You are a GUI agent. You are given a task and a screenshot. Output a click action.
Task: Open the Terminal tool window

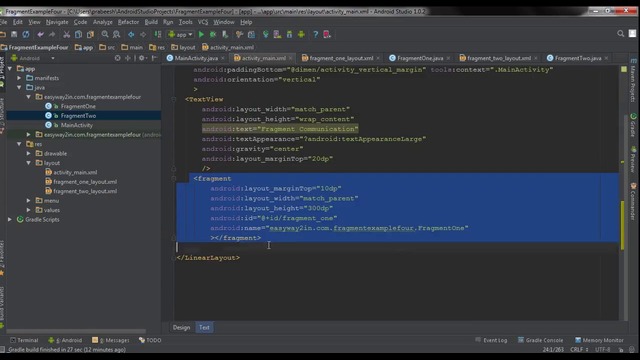24,340
